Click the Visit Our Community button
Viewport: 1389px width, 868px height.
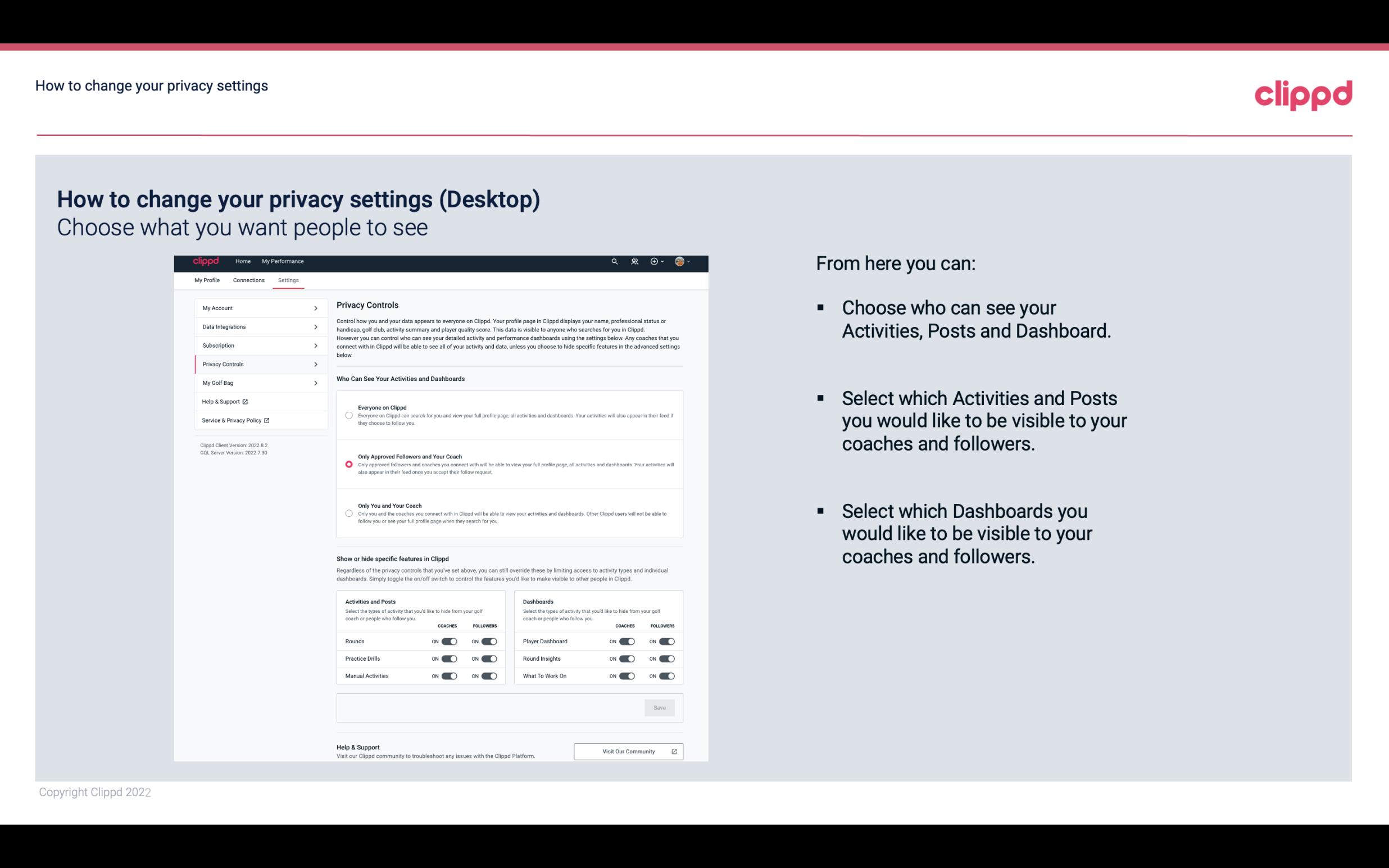tap(628, 751)
